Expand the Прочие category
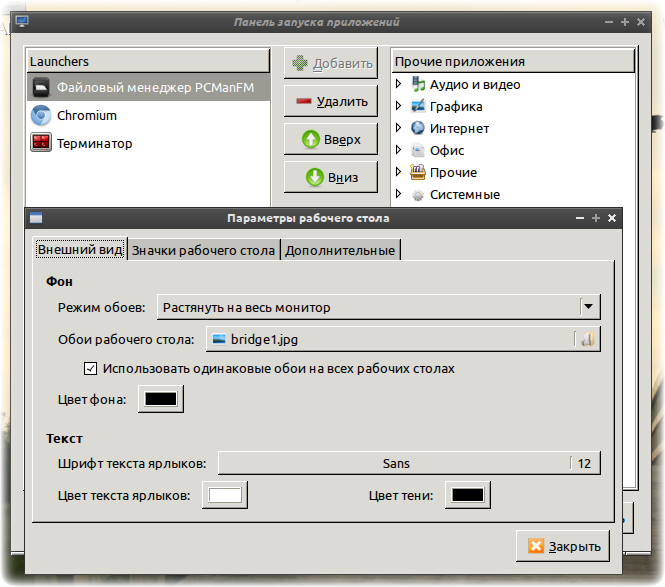The image size is (665, 587). click(398, 172)
